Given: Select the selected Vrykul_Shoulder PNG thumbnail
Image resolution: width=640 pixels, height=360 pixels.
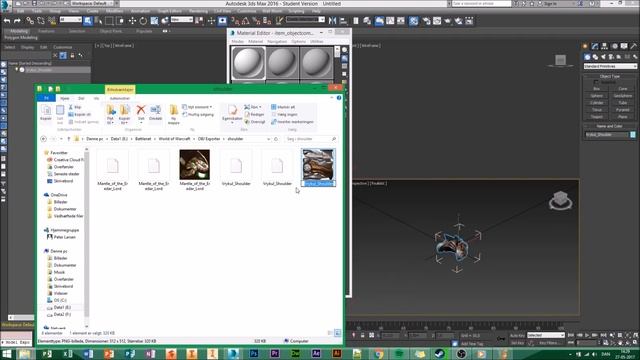Looking at the screenshot, I should click(x=318, y=164).
